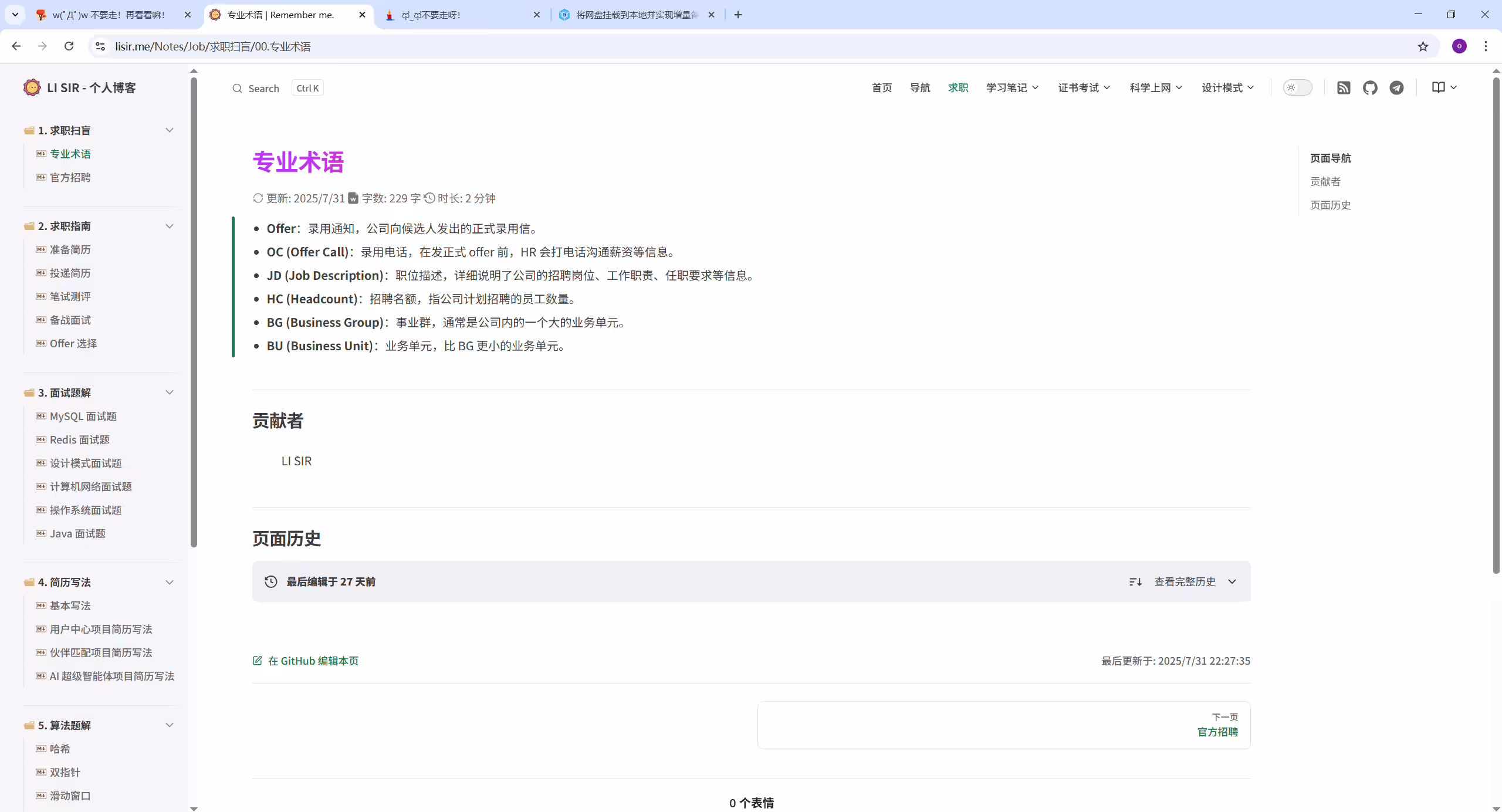This screenshot has height=812, width=1502.
Task: Click the clock icon beside 最后编辑于
Action: 270,582
